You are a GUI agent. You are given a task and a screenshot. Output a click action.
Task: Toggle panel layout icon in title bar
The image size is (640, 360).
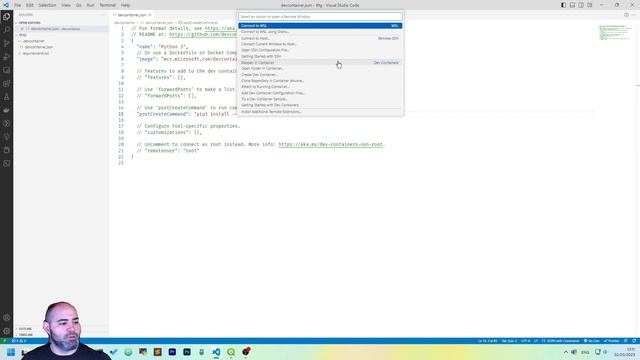click(572, 5)
